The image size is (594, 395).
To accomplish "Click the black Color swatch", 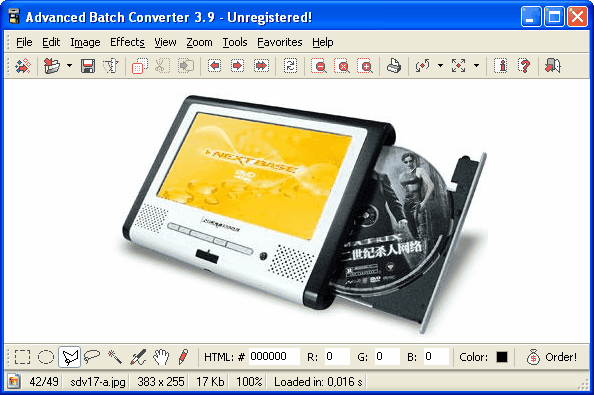I will point(502,357).
